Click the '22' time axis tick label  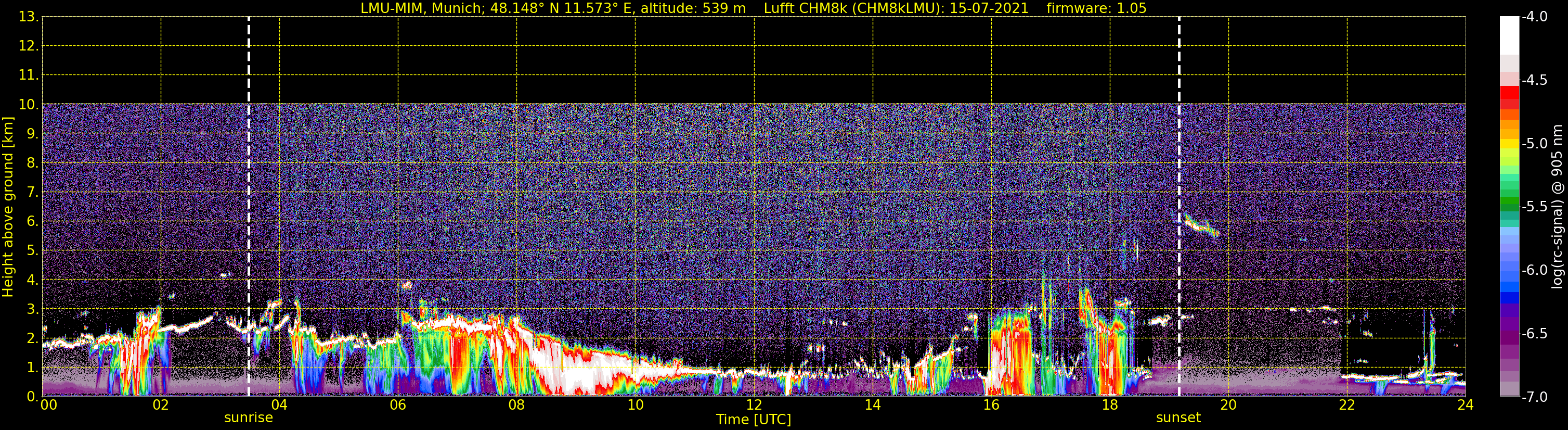click(x=1347, y=405)
